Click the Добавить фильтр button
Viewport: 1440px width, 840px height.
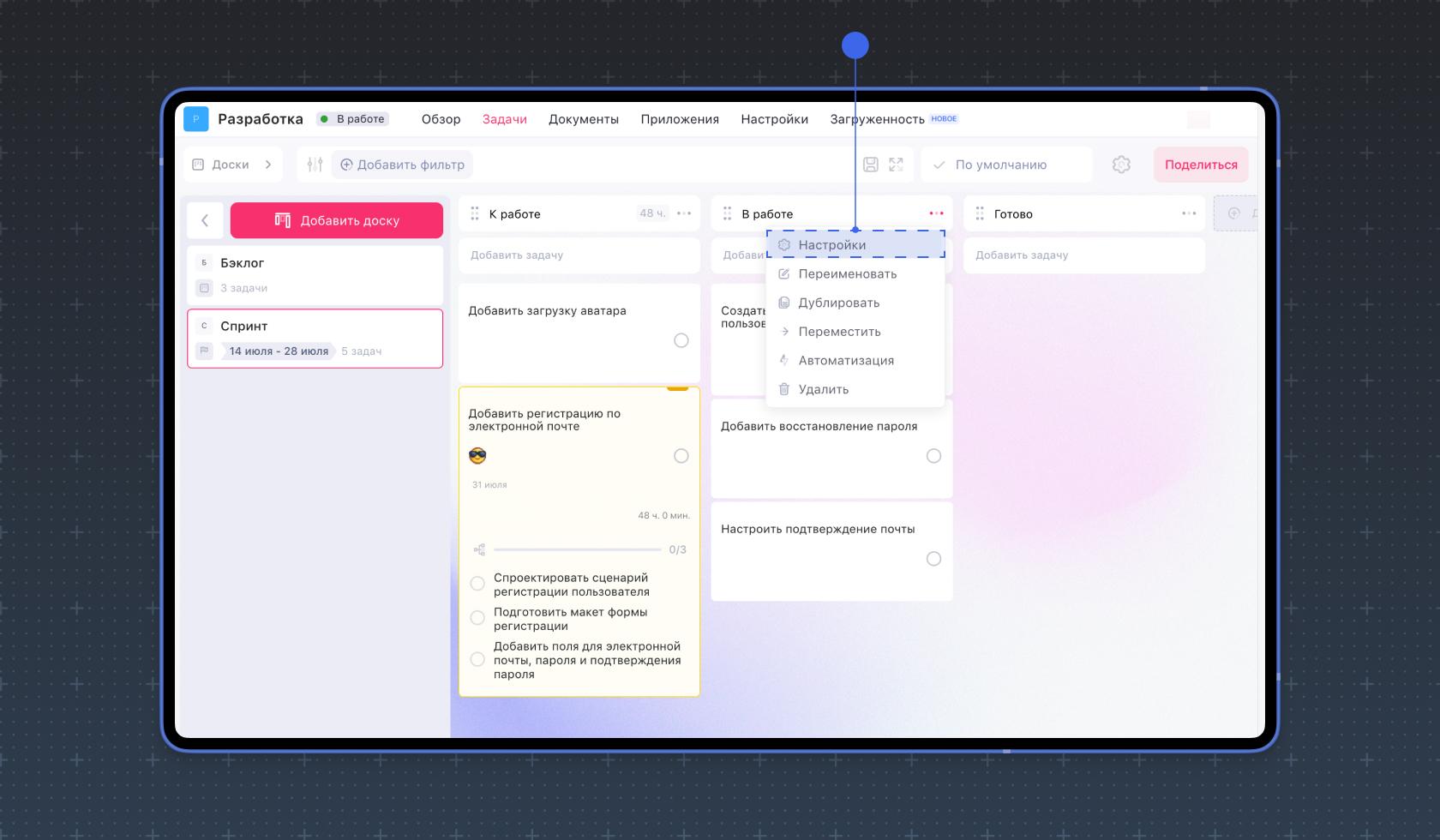(402, 165)
